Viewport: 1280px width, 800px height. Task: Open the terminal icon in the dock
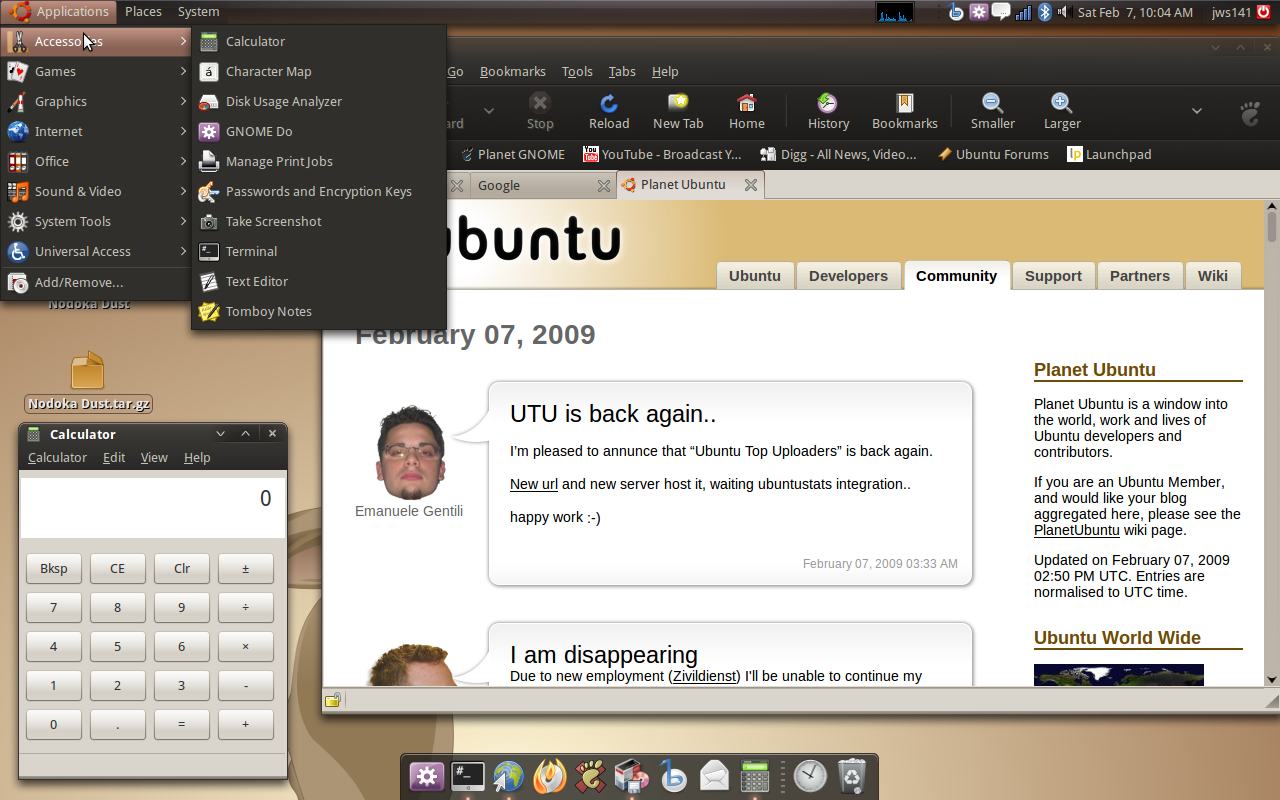(x=468, y=776)
